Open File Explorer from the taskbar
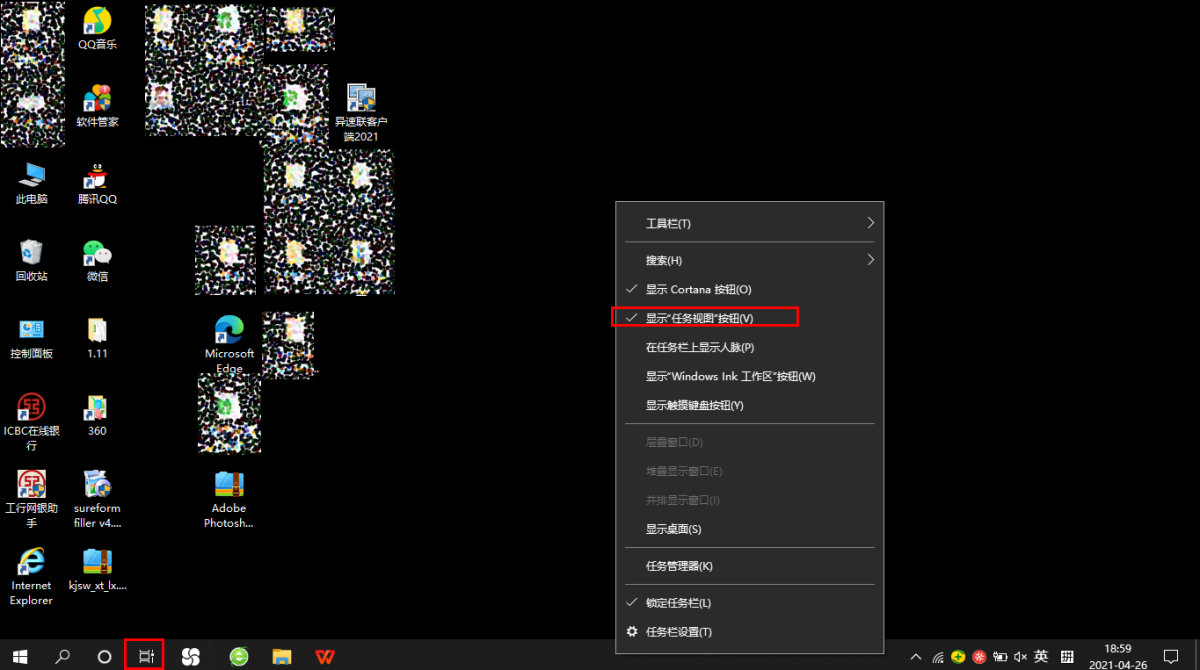Viewport: 1200px width, 670px height. 283,656
